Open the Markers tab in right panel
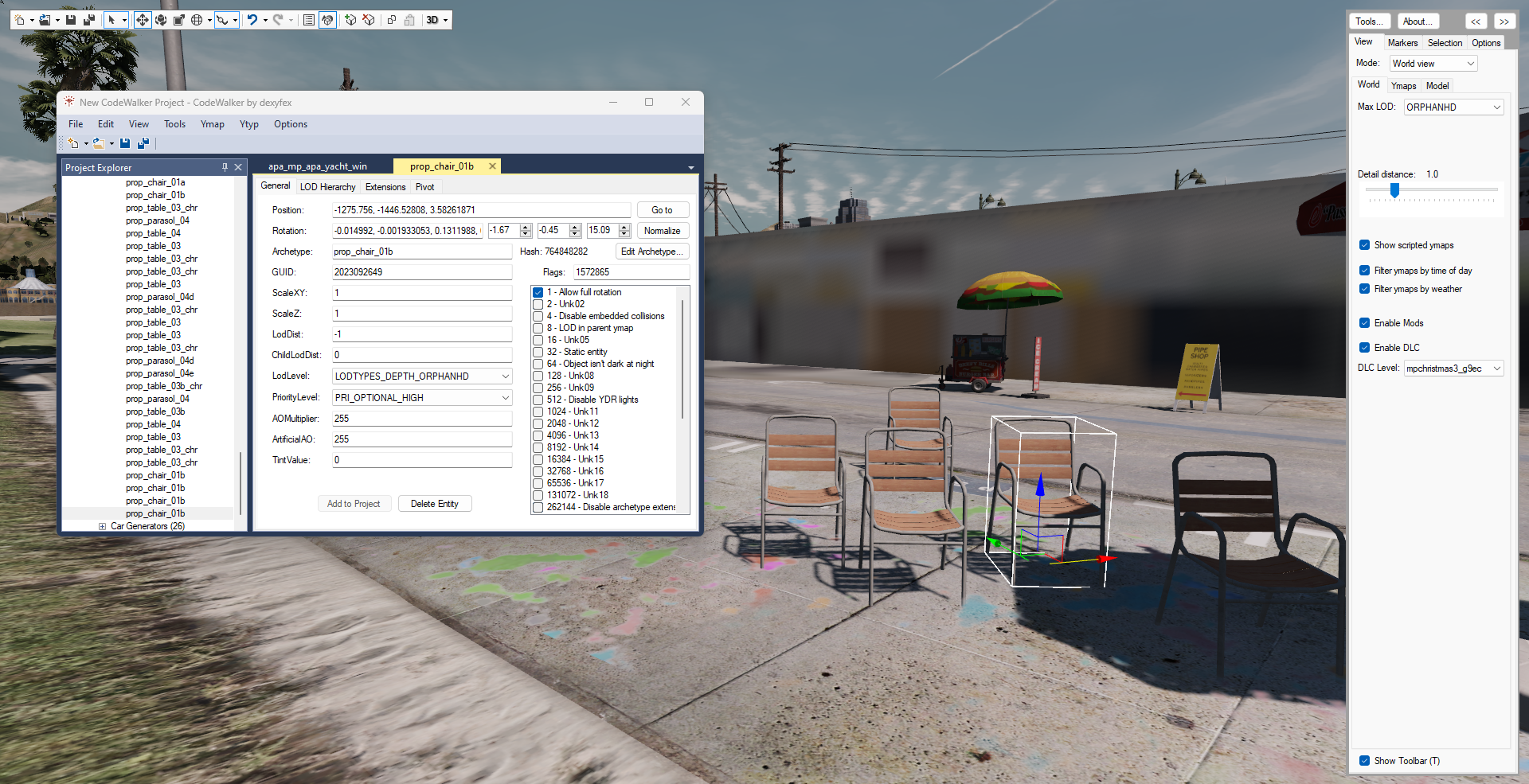 [x=1402, y=43]
